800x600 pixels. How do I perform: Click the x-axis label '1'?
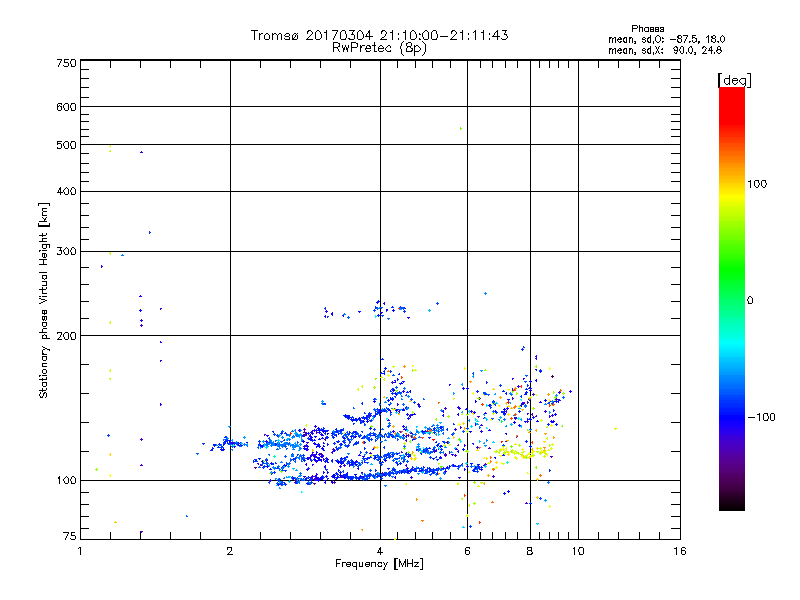[x=80, y=551]
